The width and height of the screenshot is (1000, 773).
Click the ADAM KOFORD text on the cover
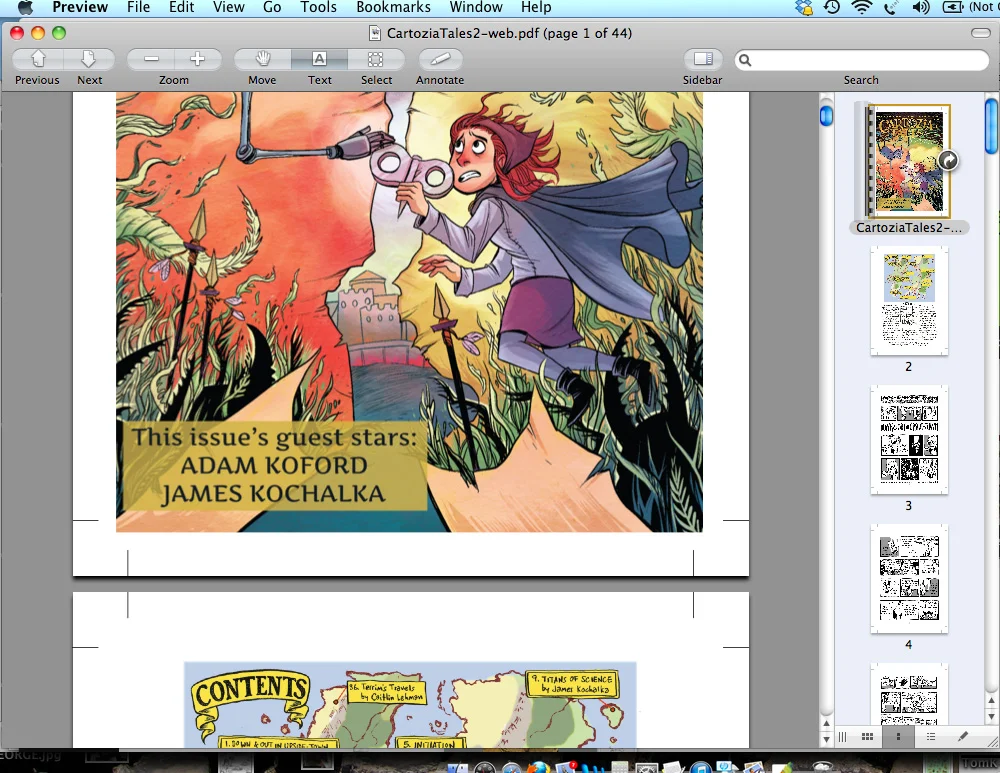click(x=274, y=466)
